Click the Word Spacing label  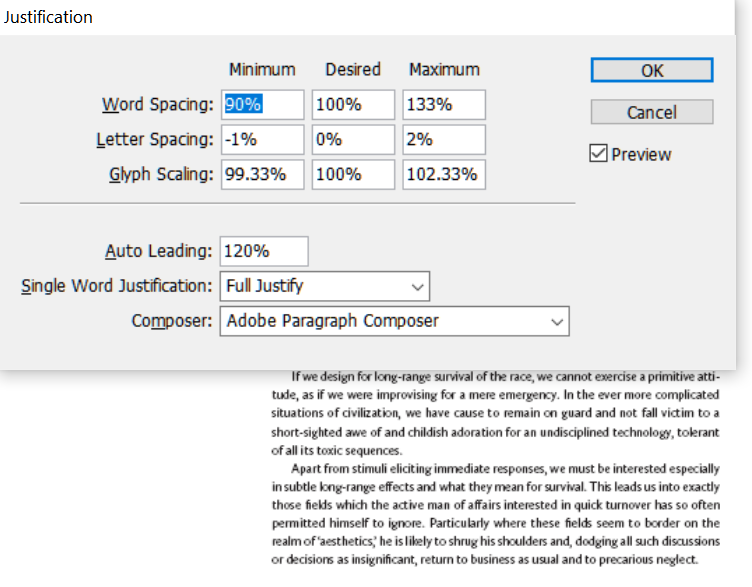coord(157,104)
